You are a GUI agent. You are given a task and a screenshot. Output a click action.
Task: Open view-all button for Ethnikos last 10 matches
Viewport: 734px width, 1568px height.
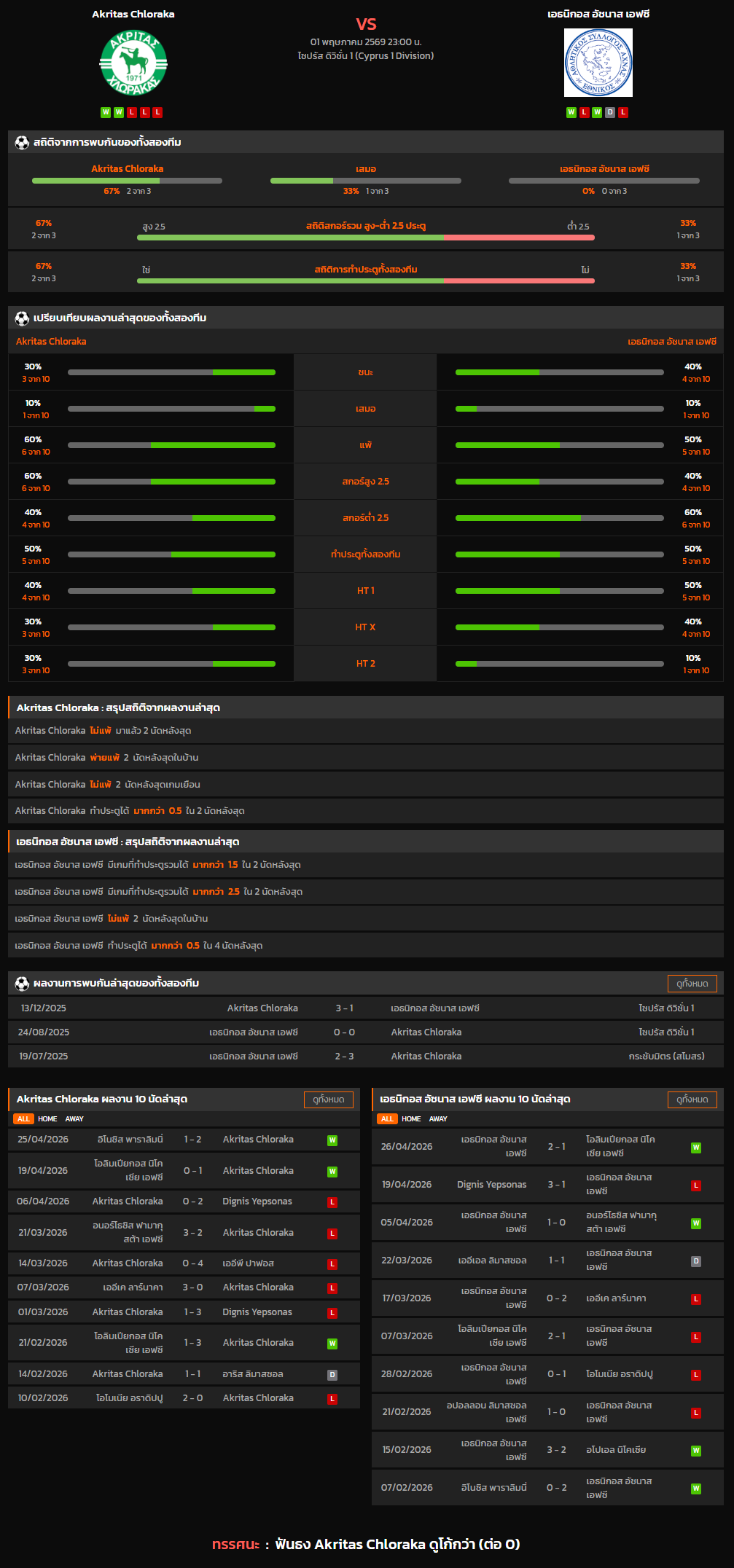click(692, 1099)
